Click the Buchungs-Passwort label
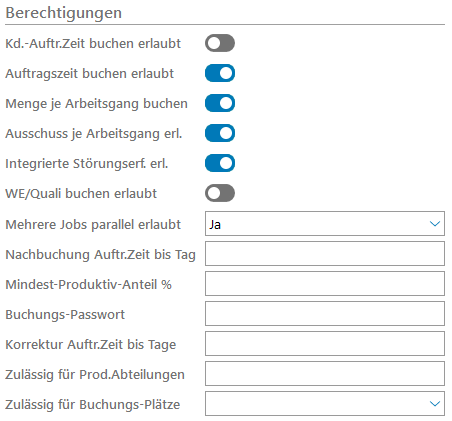 pyautogui.click(x=65, y=315)
